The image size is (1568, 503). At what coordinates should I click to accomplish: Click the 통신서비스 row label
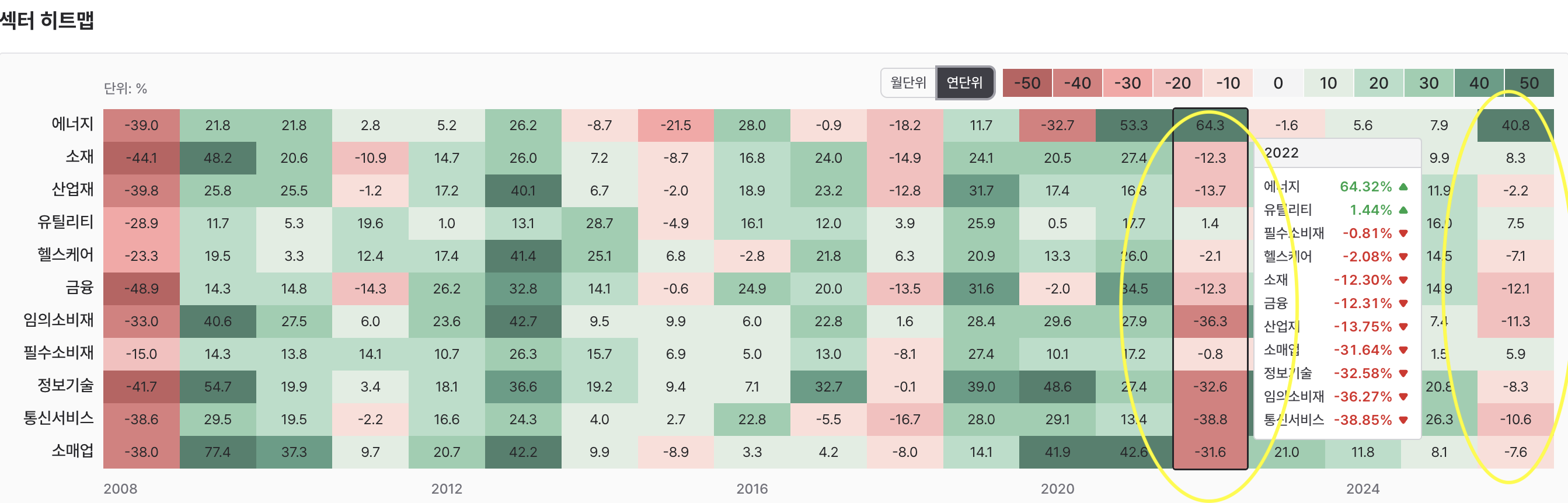tap(58, 418)
